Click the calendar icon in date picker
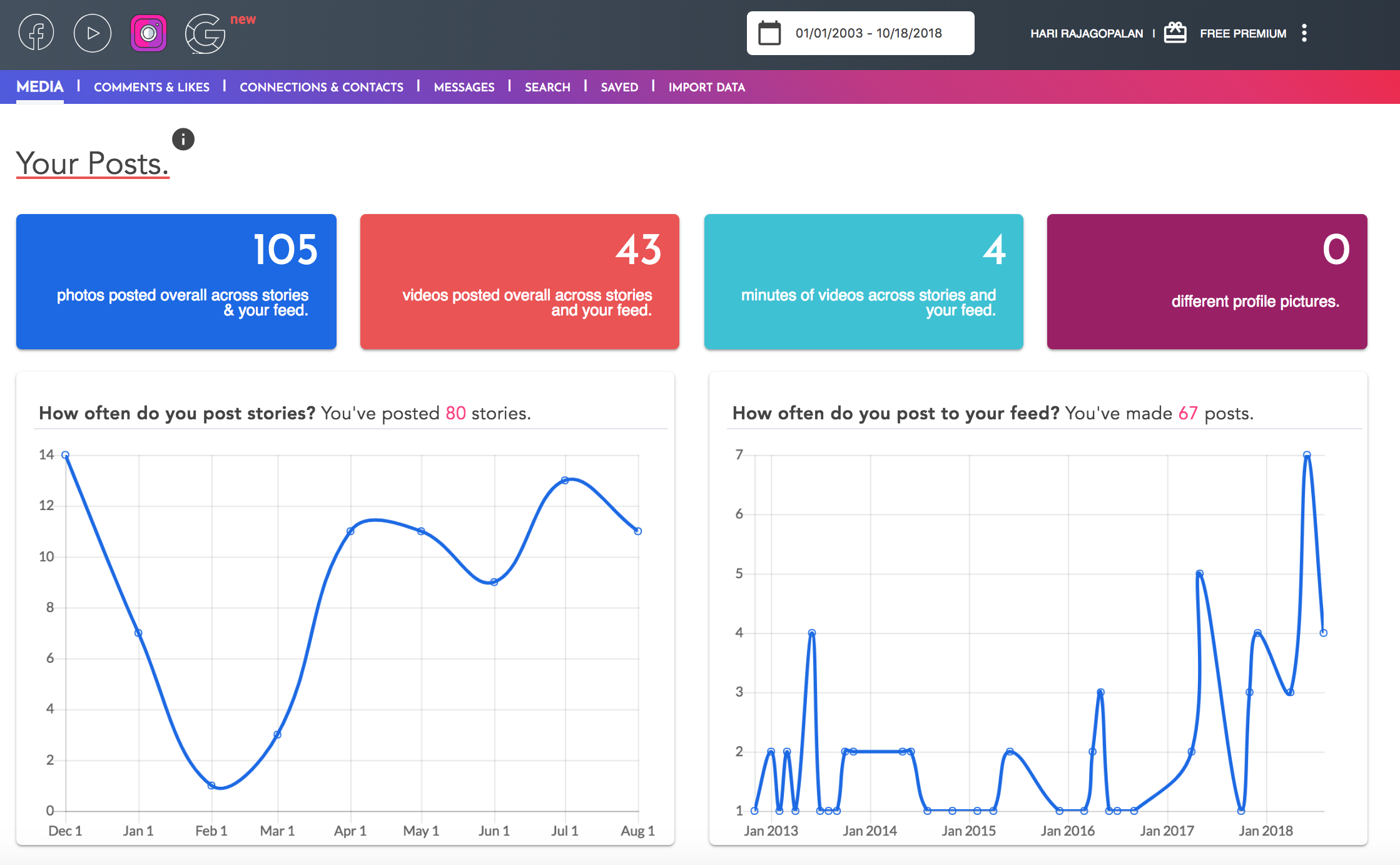 point(769,33)
